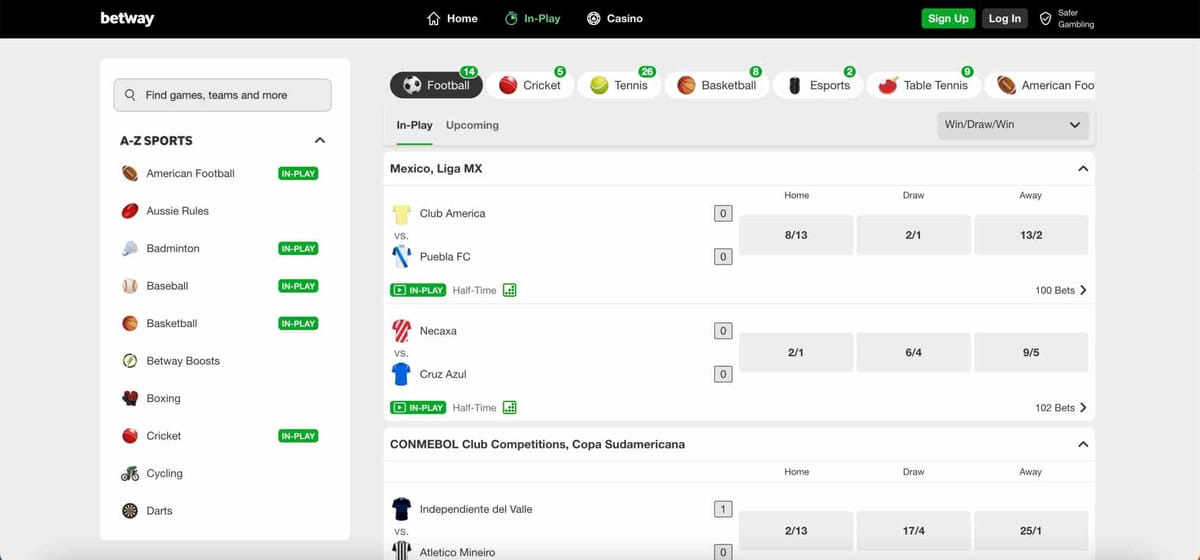Viewport: 1200px width, 560px height.
Task: Click the Log In button
Action: (1004, 18)
